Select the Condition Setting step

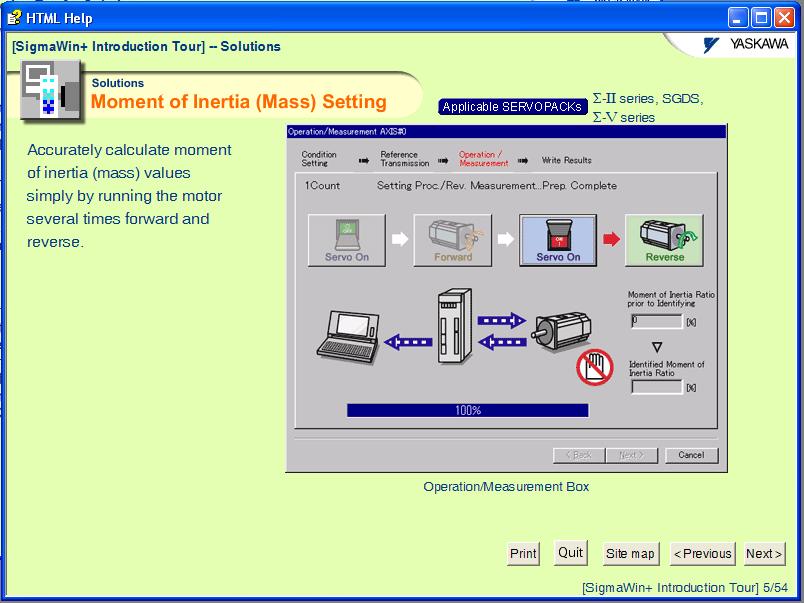(x=319, y=159)
